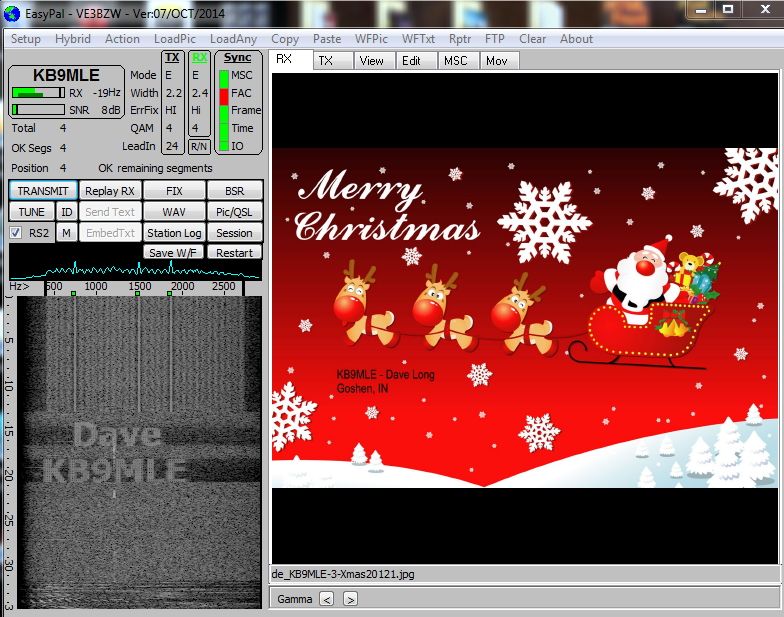The width and height of the screenshot is (784, 617).
Task: Click the Send Text button
Action: point(110,212)
